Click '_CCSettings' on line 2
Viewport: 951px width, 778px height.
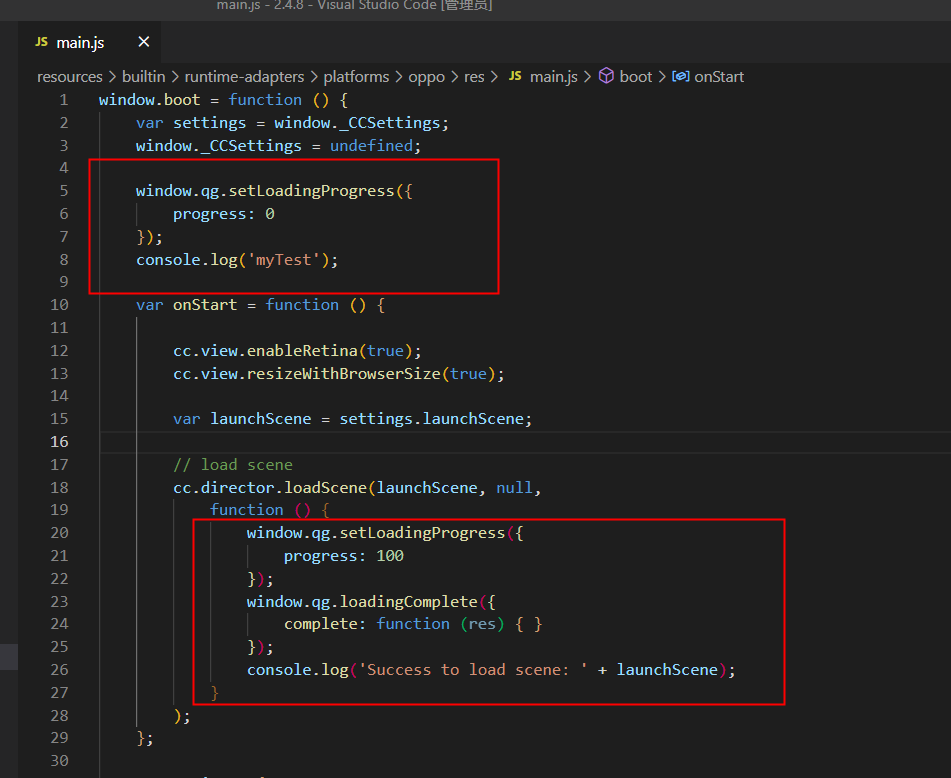pos(389,123)
